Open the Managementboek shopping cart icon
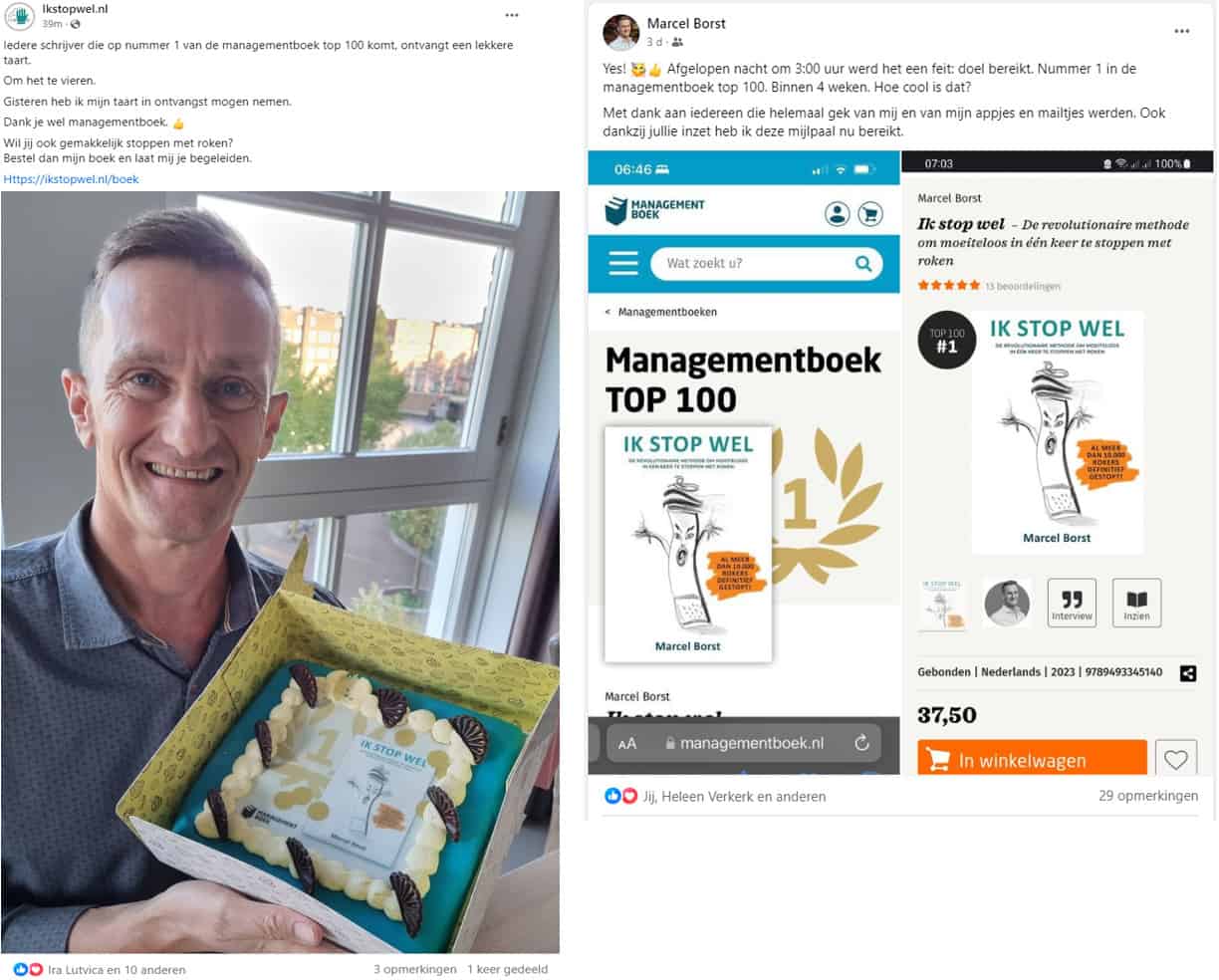This screenshot has width=1219, height=980. [869, 213]
